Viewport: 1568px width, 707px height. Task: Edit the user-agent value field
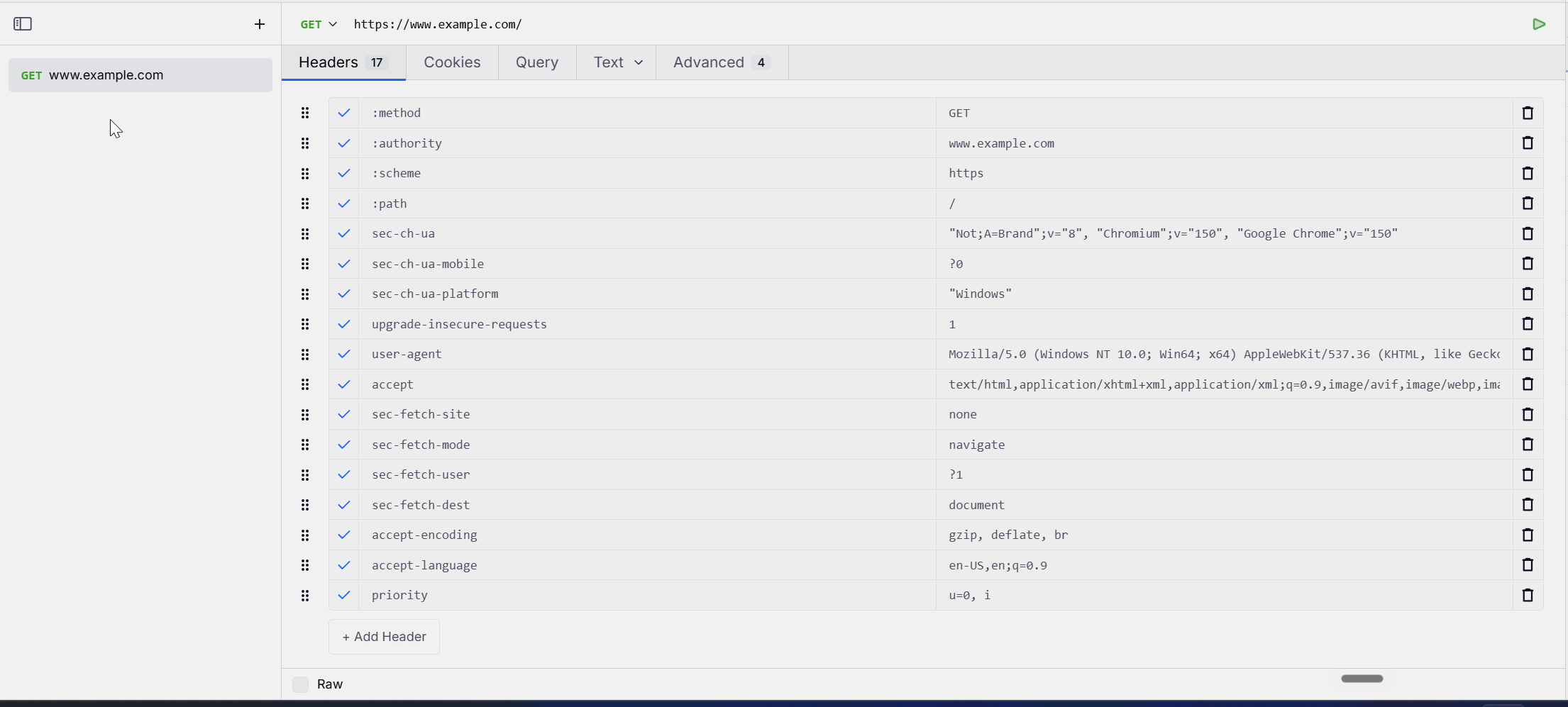pyautogui.click(x=1224, y=354)
